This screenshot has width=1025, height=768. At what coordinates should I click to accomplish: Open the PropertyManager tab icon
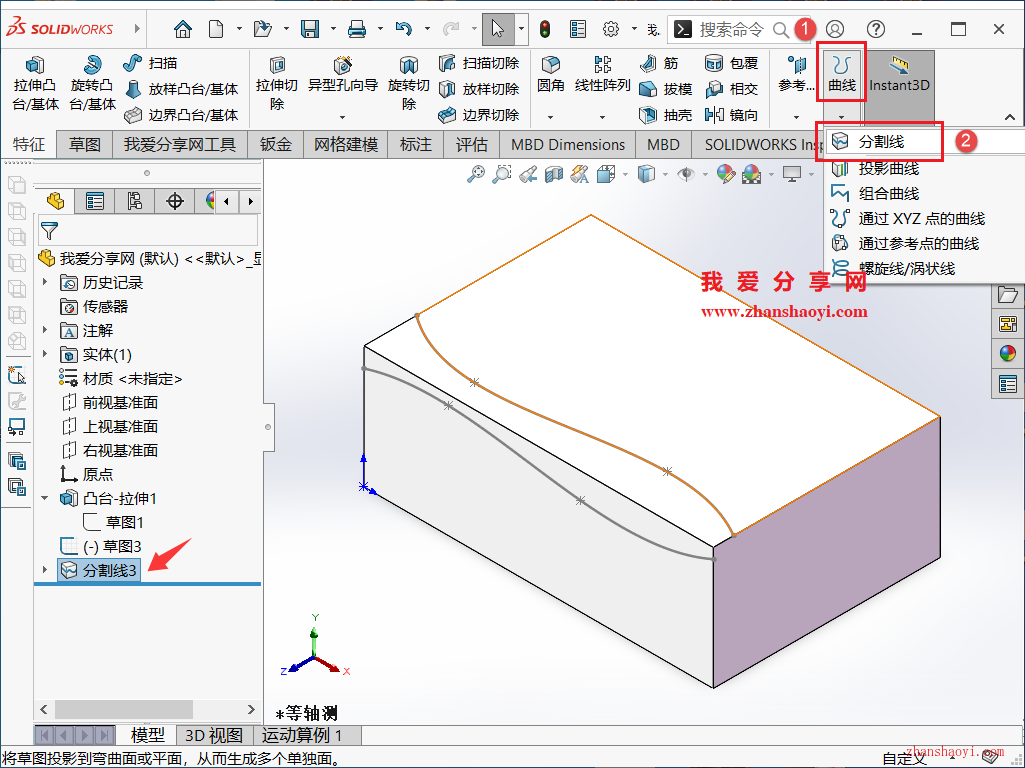click(x=95, y=201)
